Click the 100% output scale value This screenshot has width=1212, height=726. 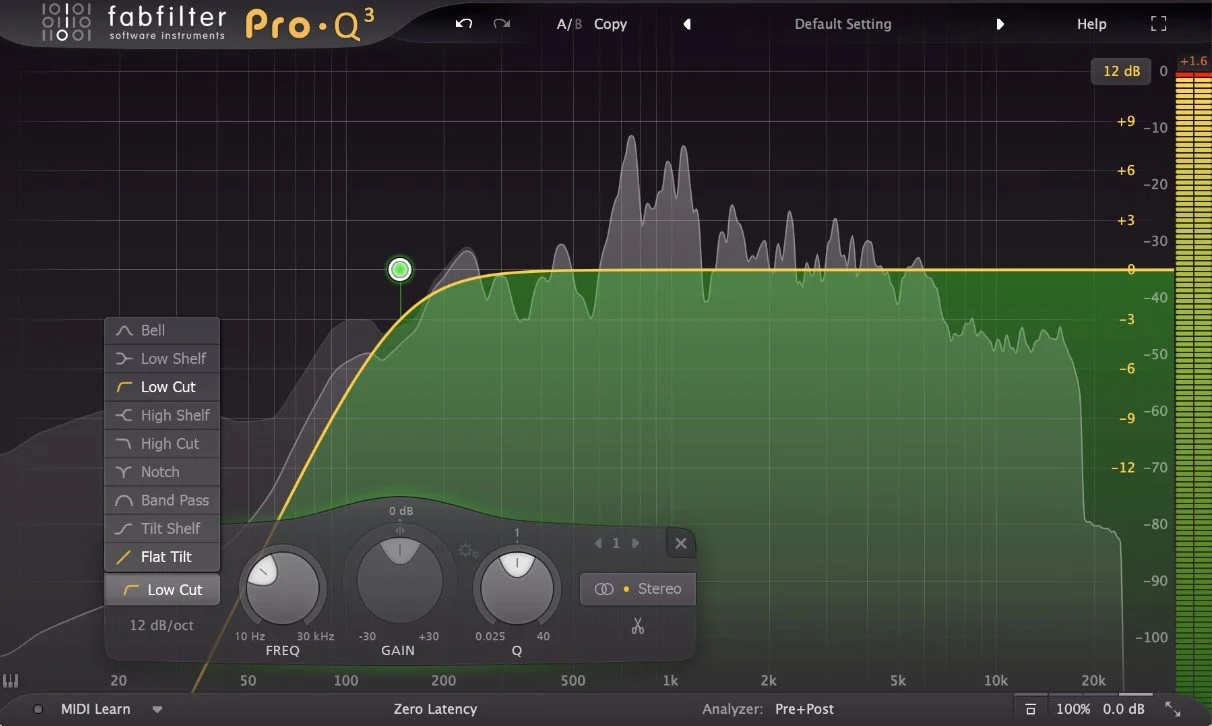pos(1073,709)
